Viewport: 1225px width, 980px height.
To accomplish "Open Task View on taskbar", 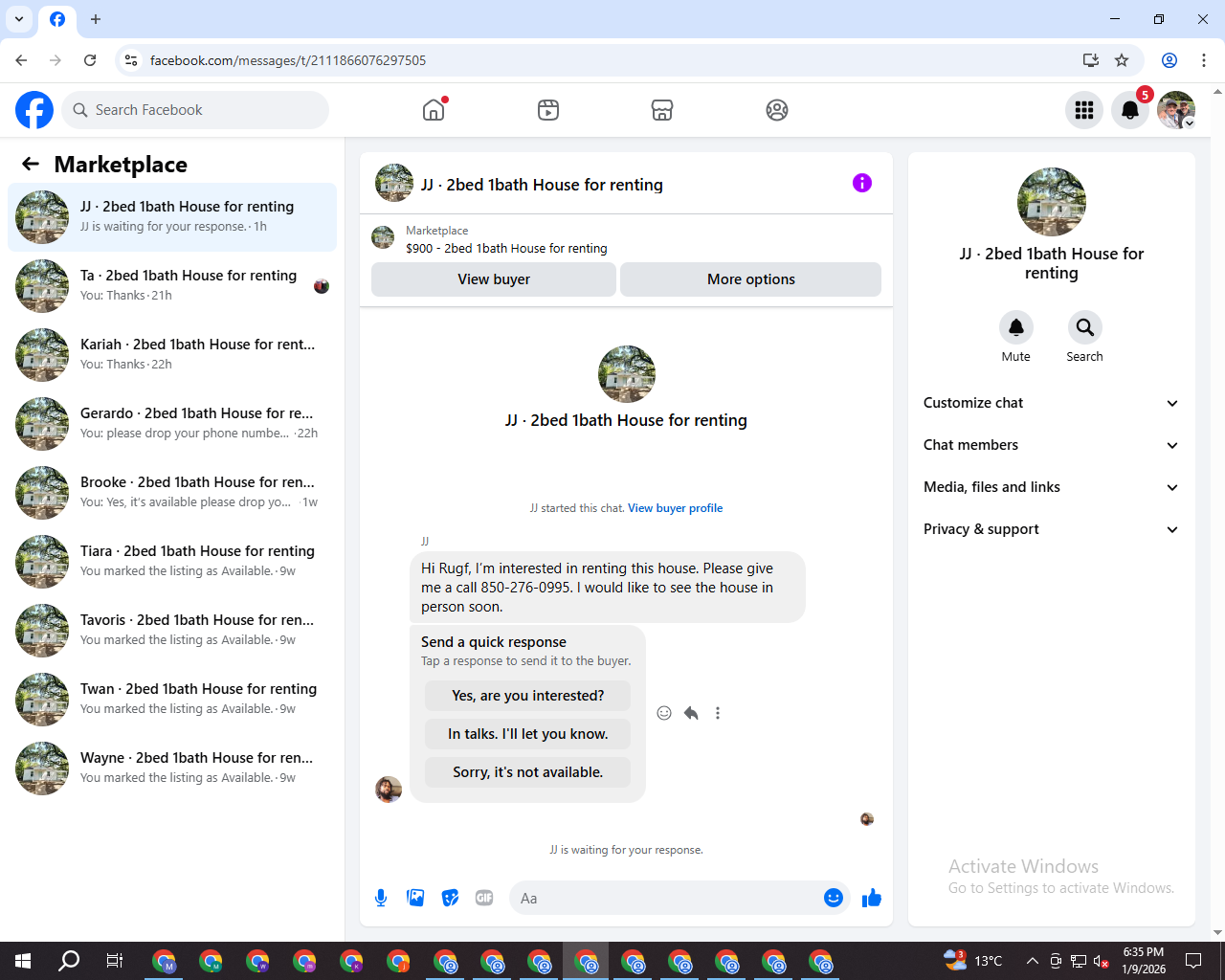I will tap(114, 961).
